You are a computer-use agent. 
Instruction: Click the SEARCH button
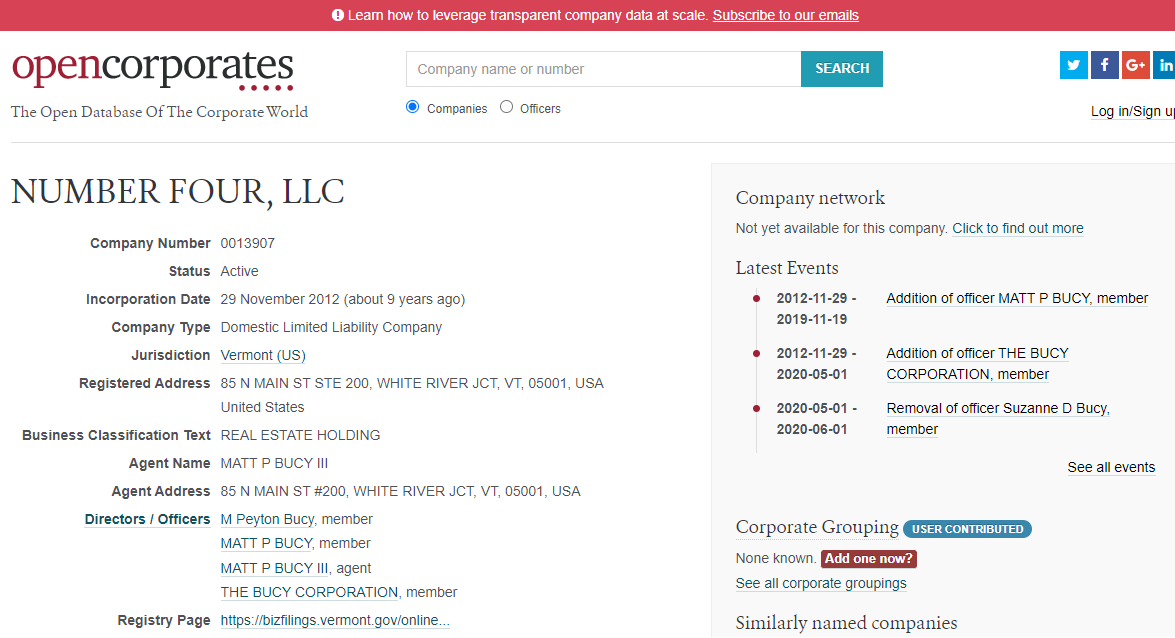tap(842, 69)
